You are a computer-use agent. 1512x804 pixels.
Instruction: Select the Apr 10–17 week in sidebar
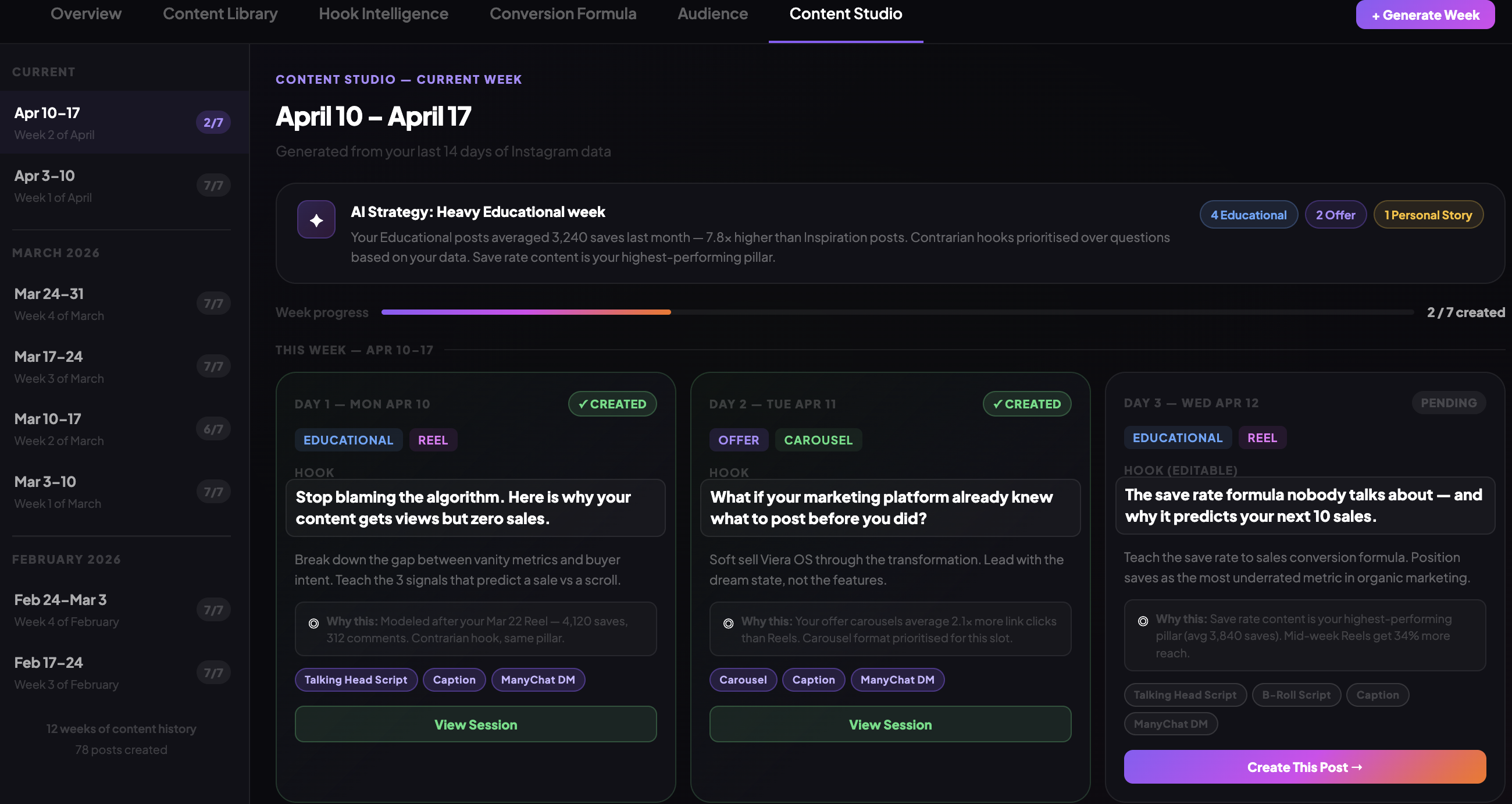124,122
